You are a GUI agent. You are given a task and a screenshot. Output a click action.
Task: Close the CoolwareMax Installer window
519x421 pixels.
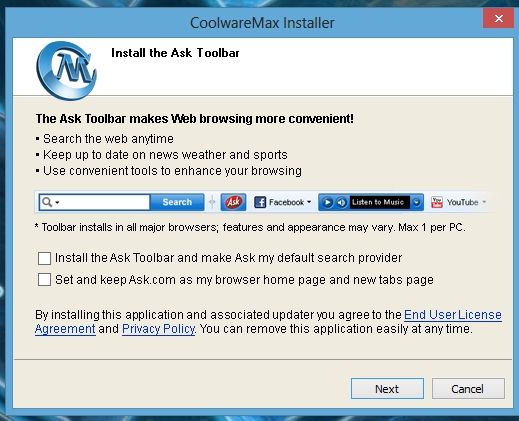point(499,18)
